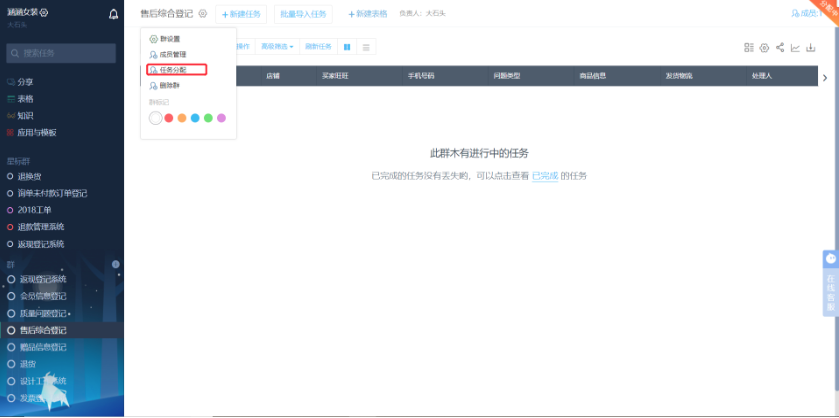839x418 pixels.
Task: Click the 搜索任务 search field
Action: tap(62, 53)
